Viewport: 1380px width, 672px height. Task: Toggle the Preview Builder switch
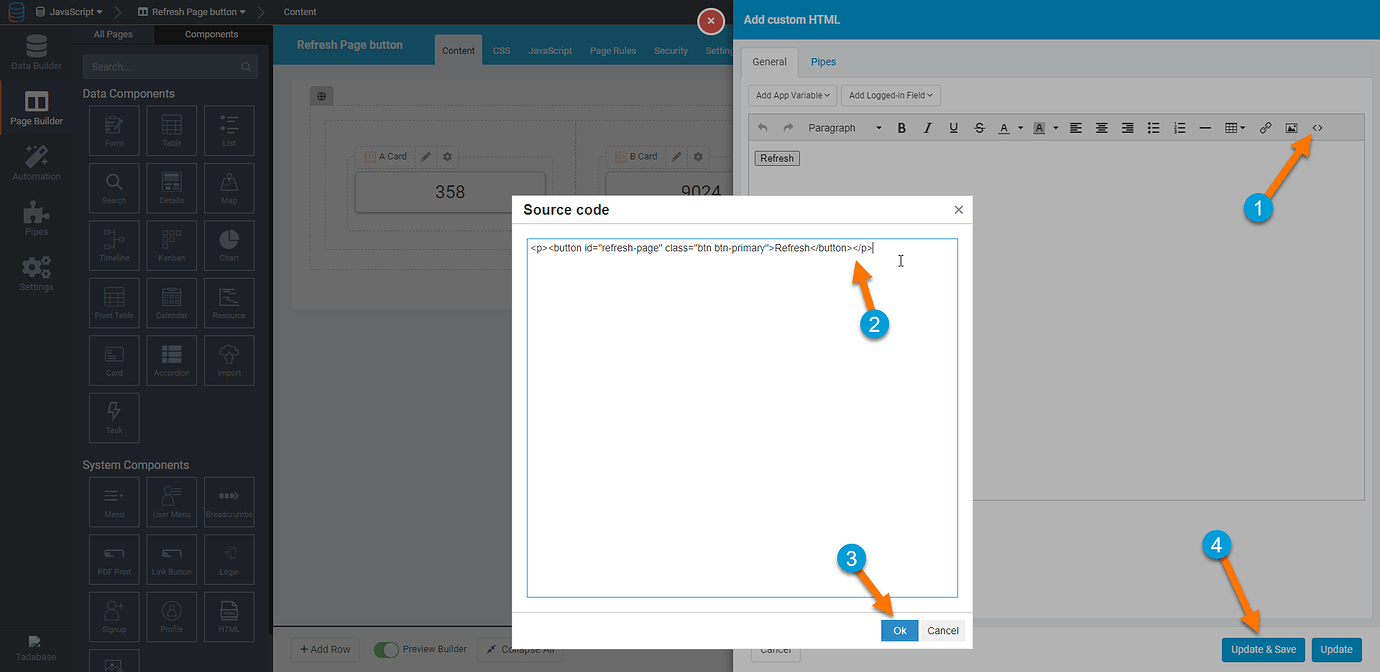coord(386,649)
